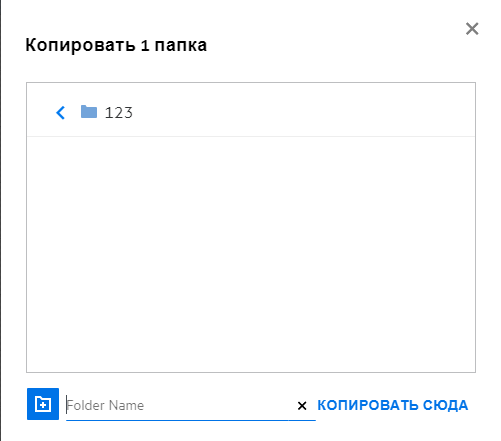Navigate up from folder 123 via the back arrow
The height and width of the screenshot is (441, 501).
pos(61,113)
